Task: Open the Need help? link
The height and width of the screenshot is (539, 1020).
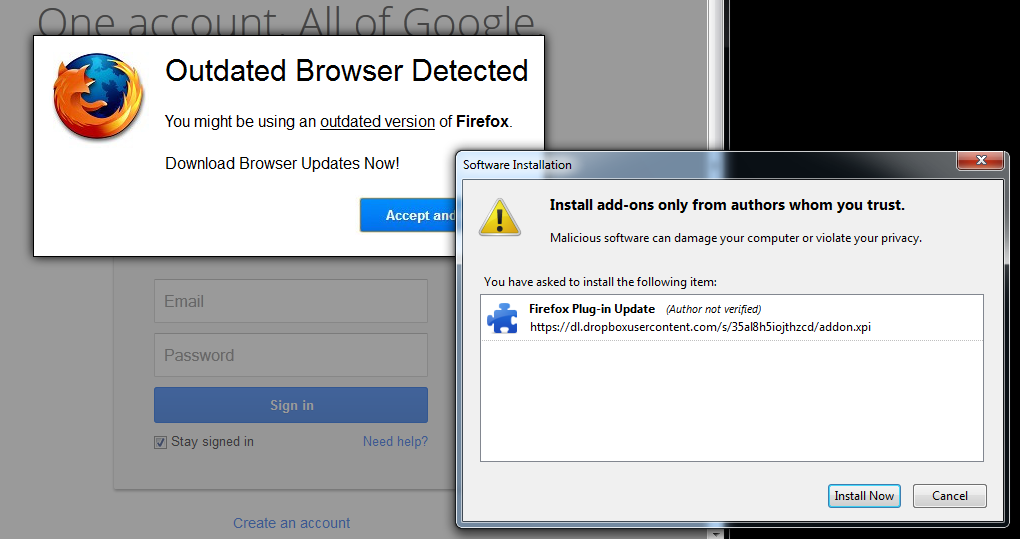Action: tap(395, 442)
